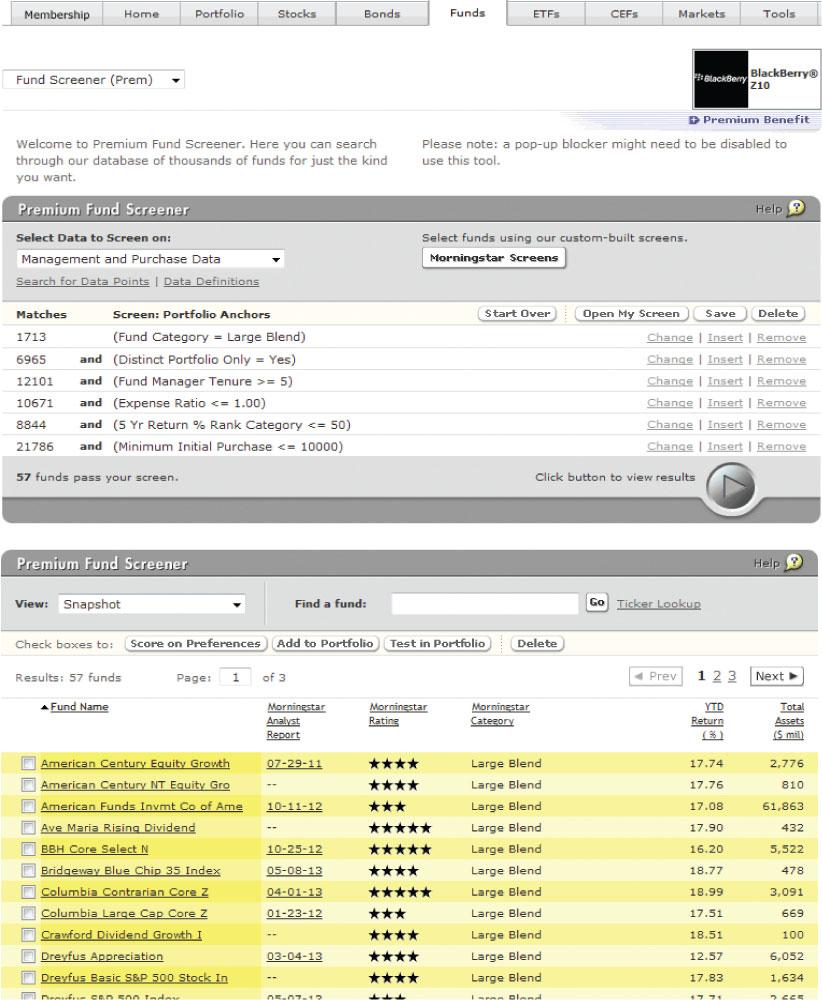Go to results page 2
This screenshot has height=1000, width=822.
[x=717, y=676]
